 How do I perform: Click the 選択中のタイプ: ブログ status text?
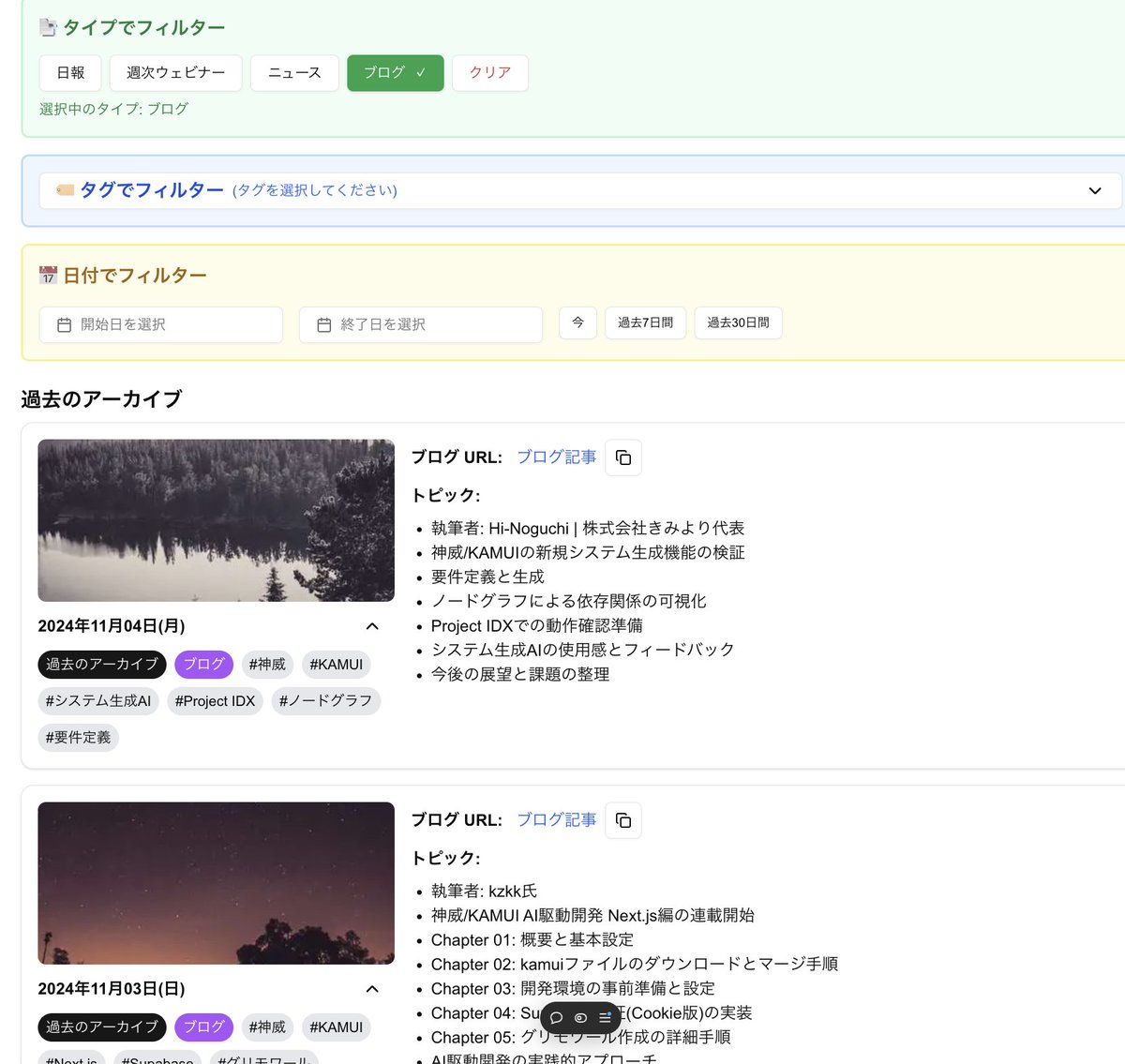tap(113, 109)
